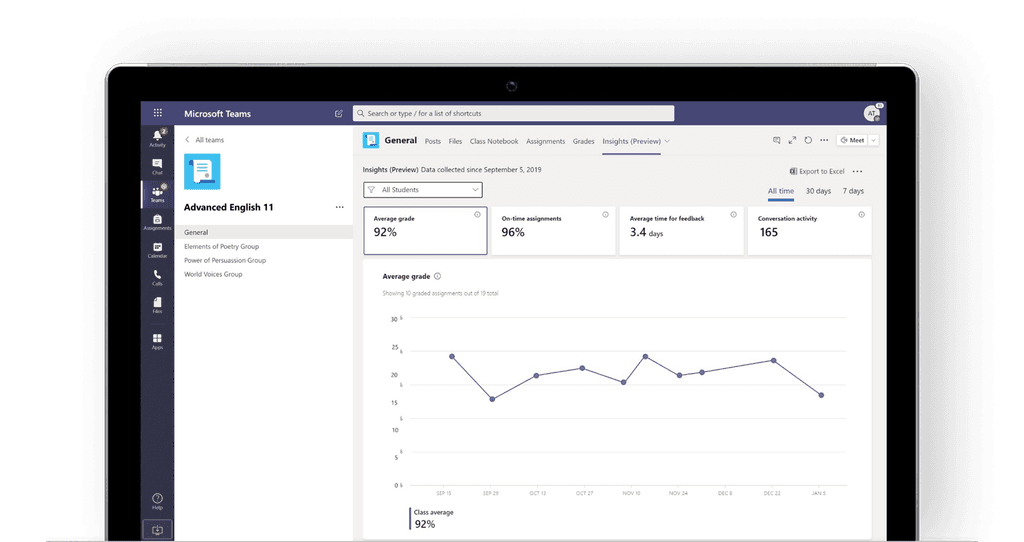Open Calendar in the left rail
Viewport: 1024px width, 542px height.
157,250
